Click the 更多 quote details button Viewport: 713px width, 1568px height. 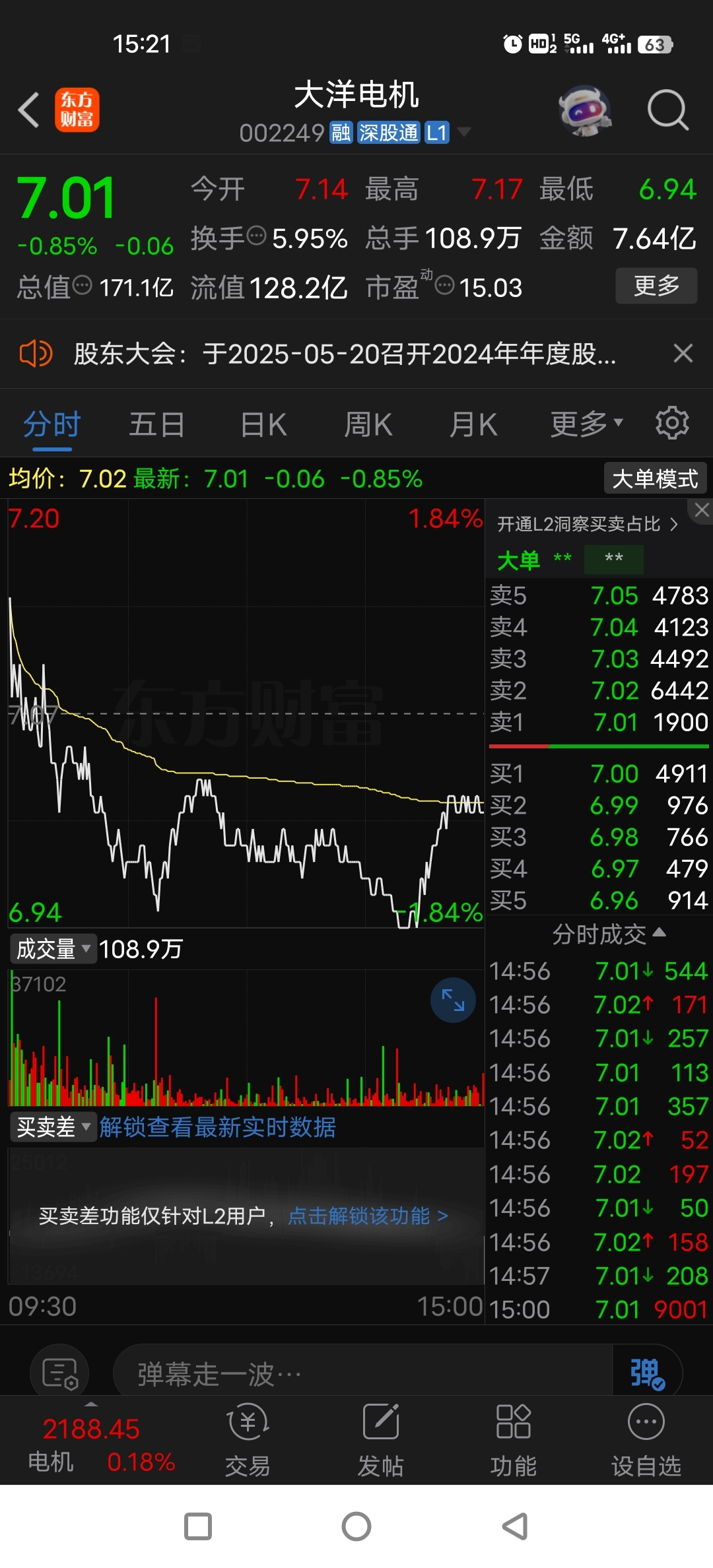click(x=656, y=286)
